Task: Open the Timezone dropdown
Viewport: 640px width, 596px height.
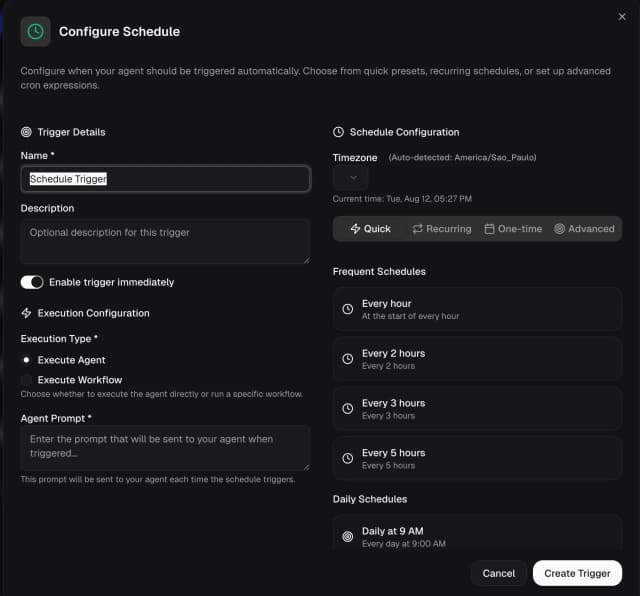Action: (x=350, y=177)
